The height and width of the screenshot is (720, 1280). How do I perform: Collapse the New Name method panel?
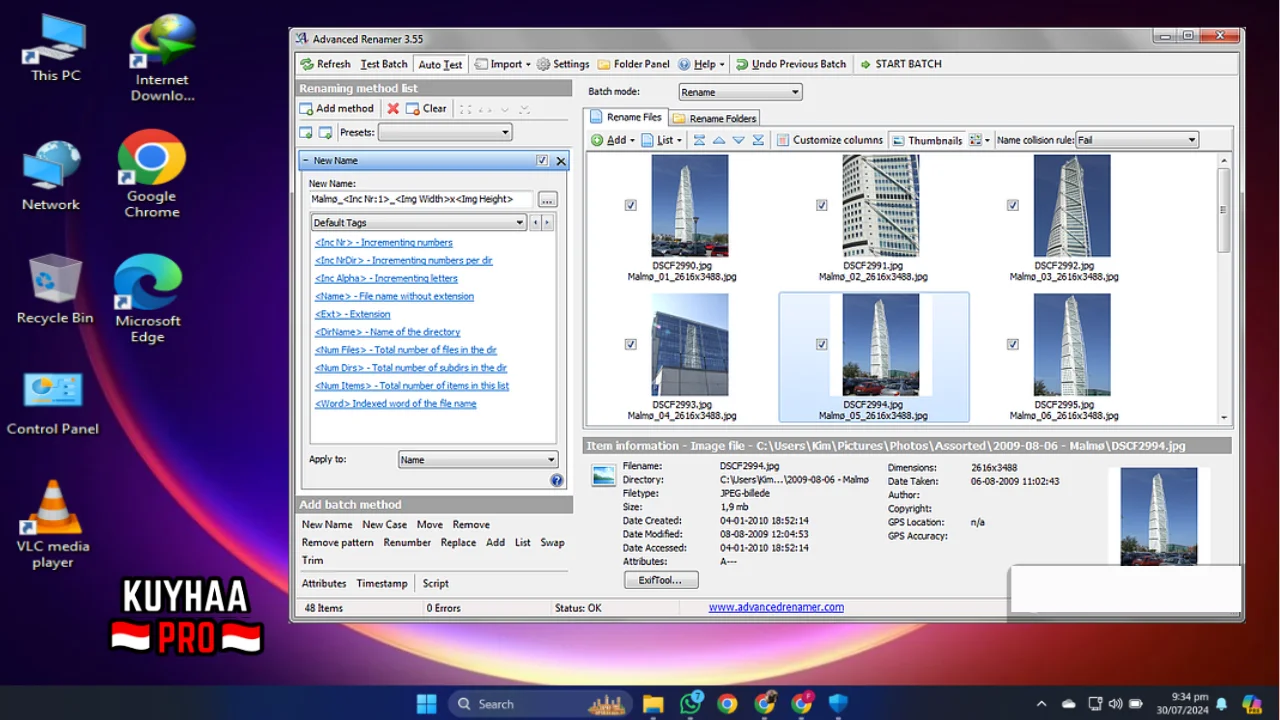tap(306, 161)
